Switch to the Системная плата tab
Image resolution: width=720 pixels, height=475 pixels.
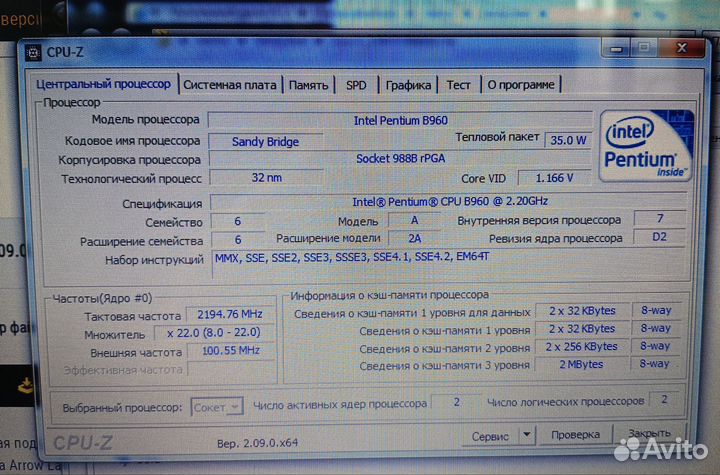click(230, 85)
